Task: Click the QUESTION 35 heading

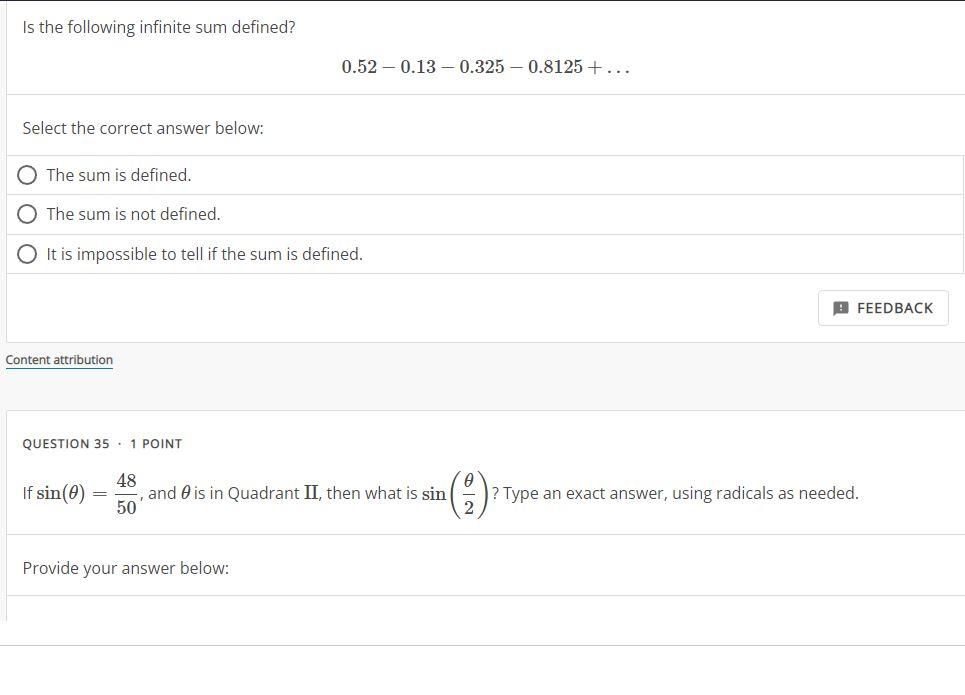Action: click(65, 444)
